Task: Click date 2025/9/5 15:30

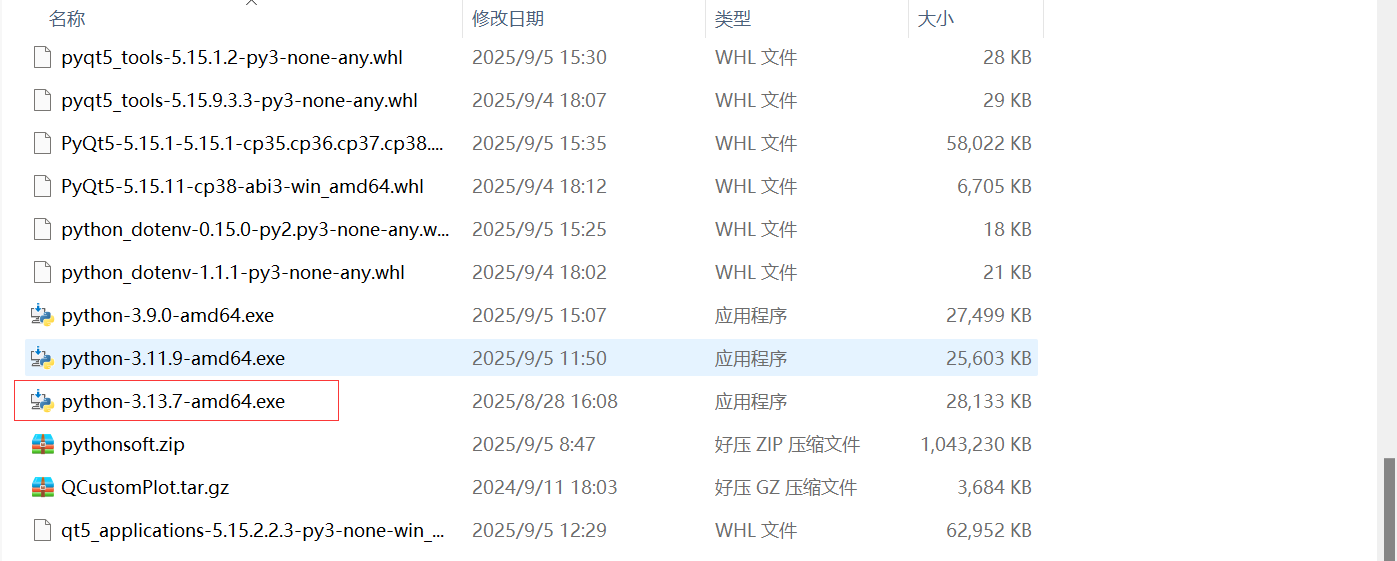Action: pos(539,57)
